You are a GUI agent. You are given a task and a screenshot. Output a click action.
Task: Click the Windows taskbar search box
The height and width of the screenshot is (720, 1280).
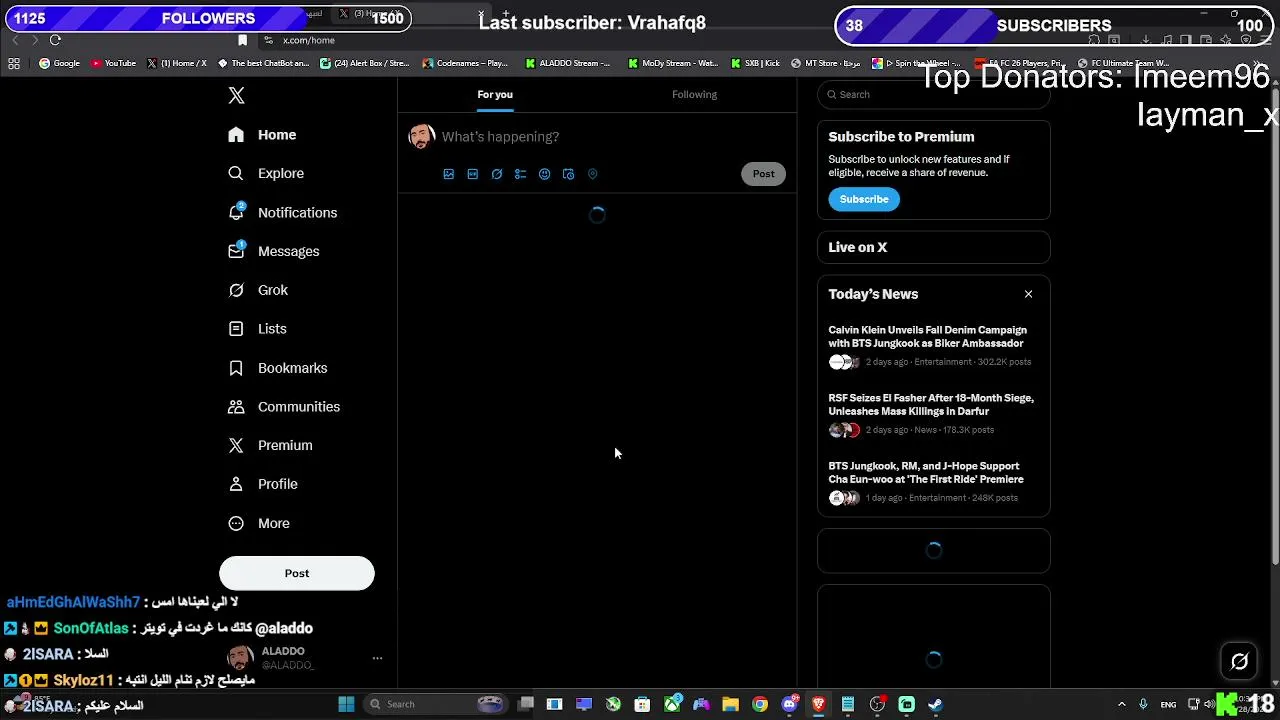[434, 704]
